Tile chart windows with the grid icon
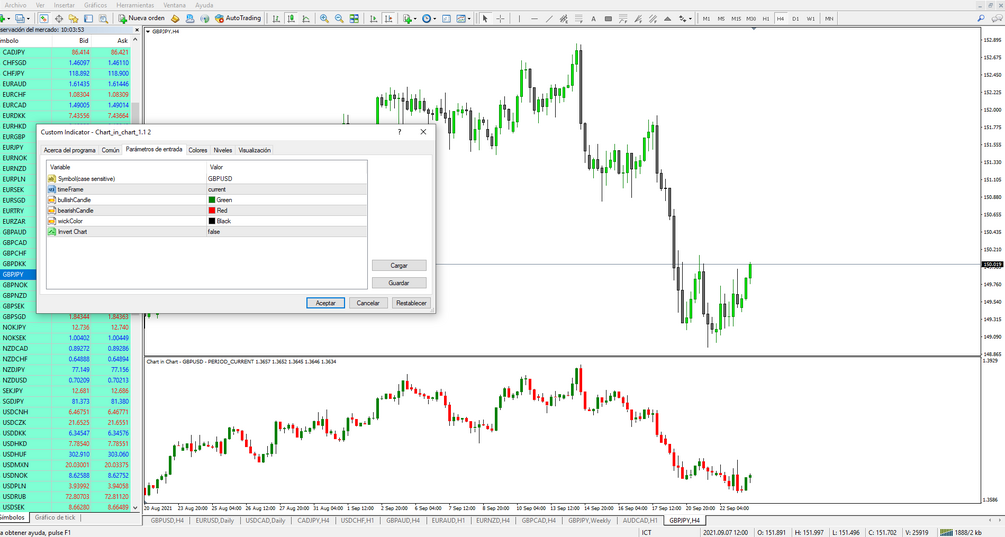1005x537 pixels. pos(354,19)
